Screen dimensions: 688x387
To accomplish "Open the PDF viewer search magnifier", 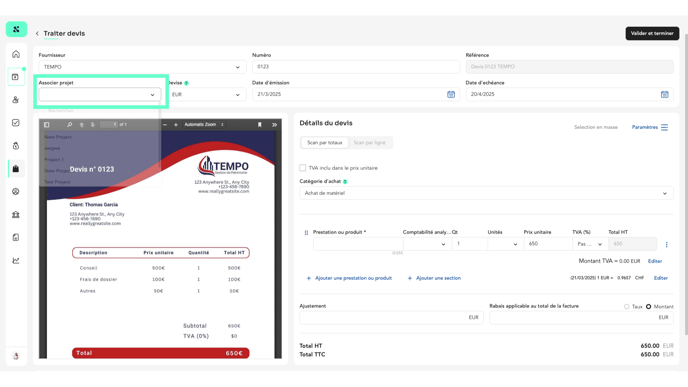I will [x=69, y=125].
